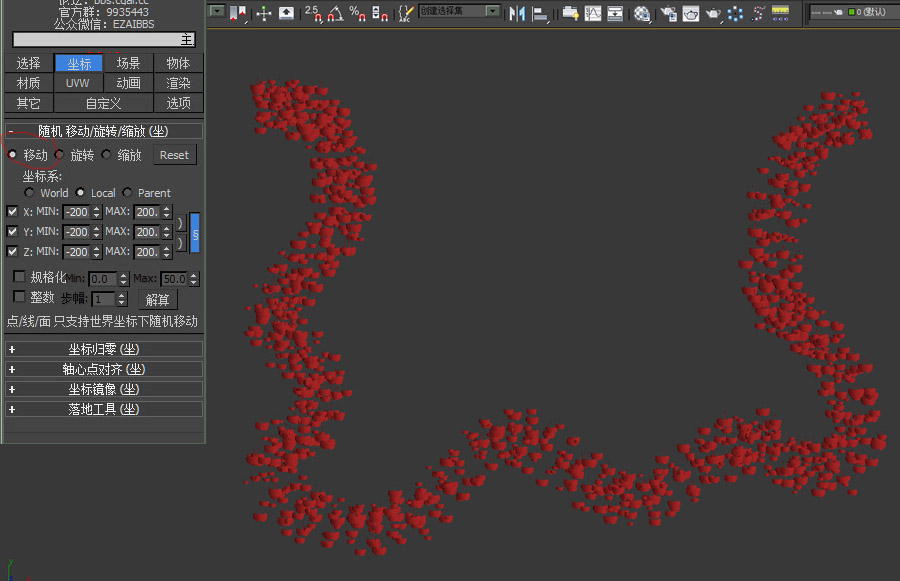Click the X MIN value field
The height and width of the screenshot is (581, 900).
point(76,212)
